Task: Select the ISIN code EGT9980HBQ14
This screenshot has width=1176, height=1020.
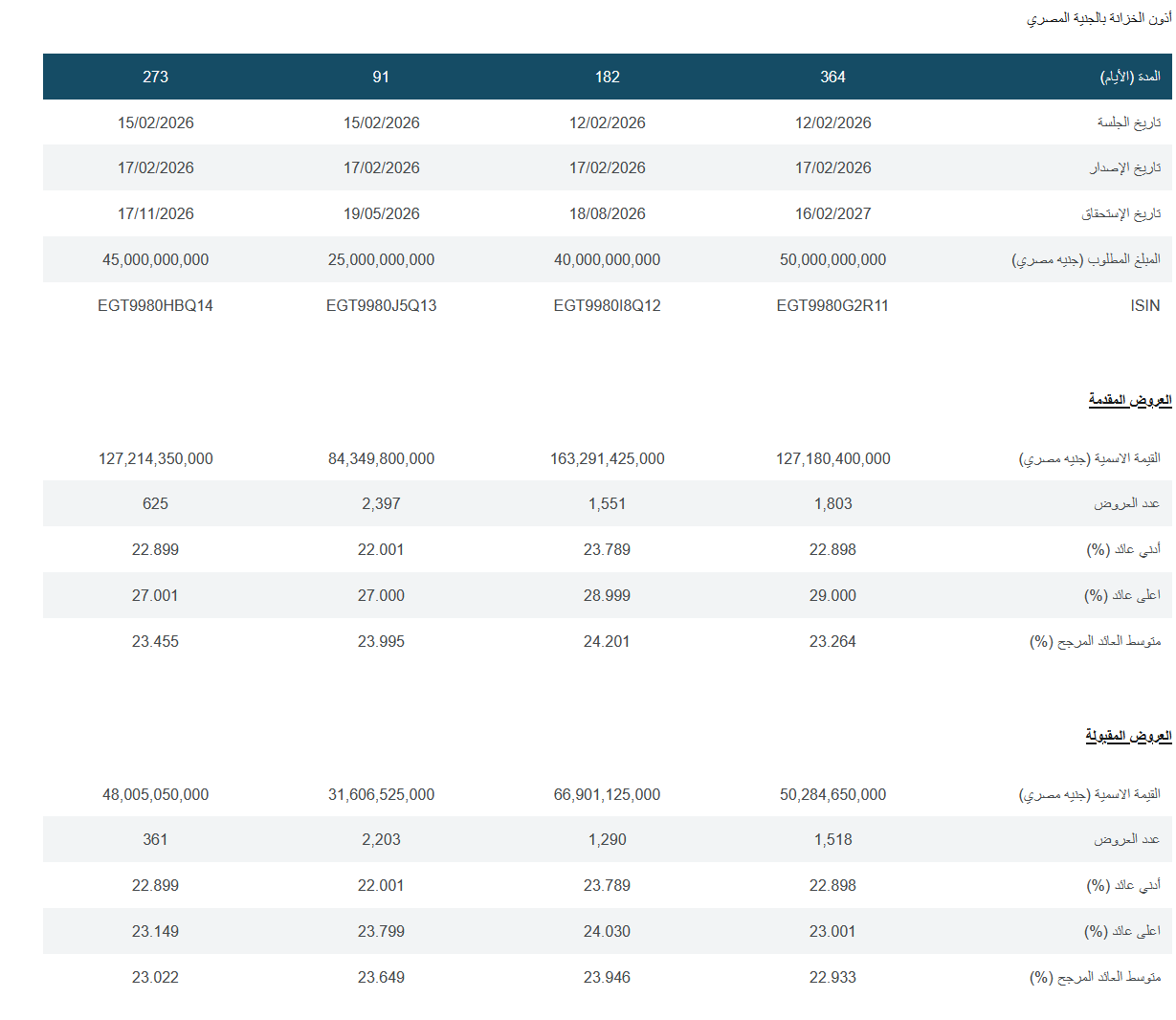Action: point(155,306)
